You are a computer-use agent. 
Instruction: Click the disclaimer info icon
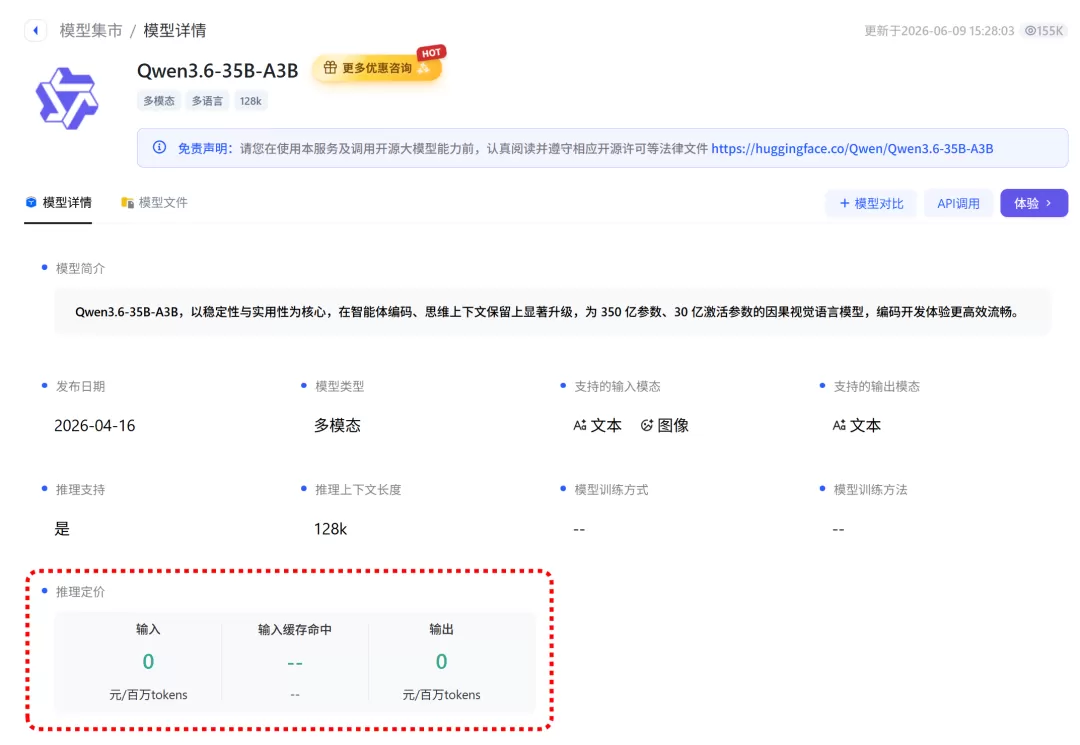point(159,147)
